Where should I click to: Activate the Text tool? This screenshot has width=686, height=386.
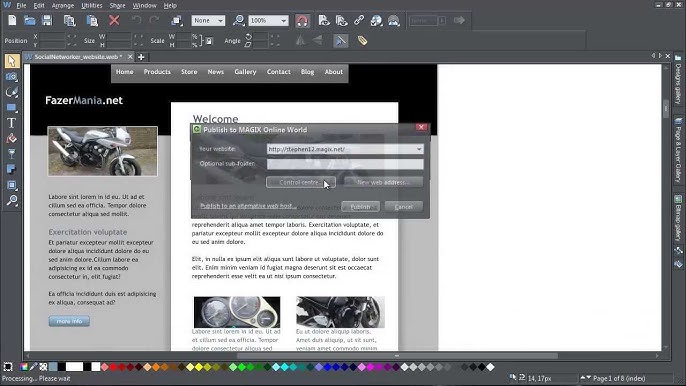click(x=12, y=123)
